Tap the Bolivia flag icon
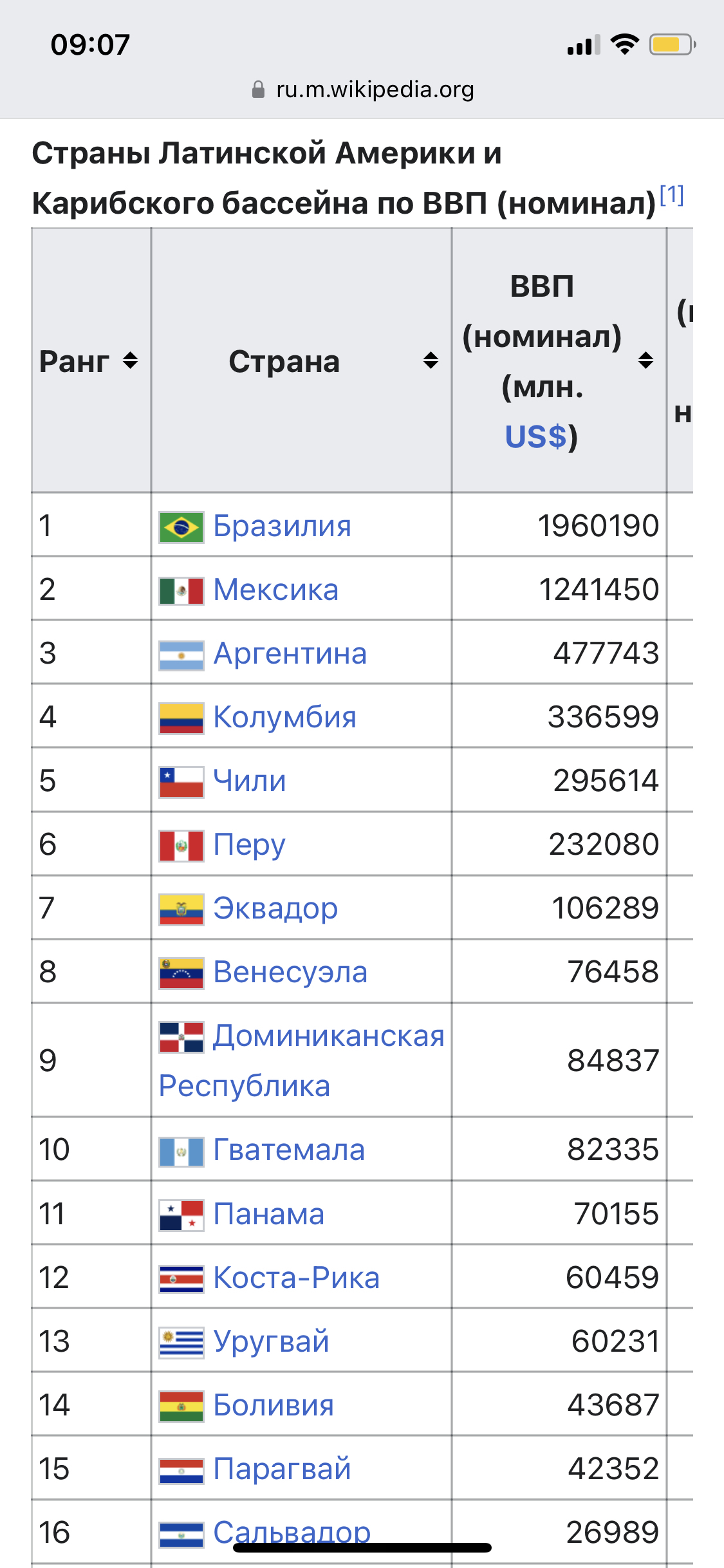 [x=181, y=1406]
